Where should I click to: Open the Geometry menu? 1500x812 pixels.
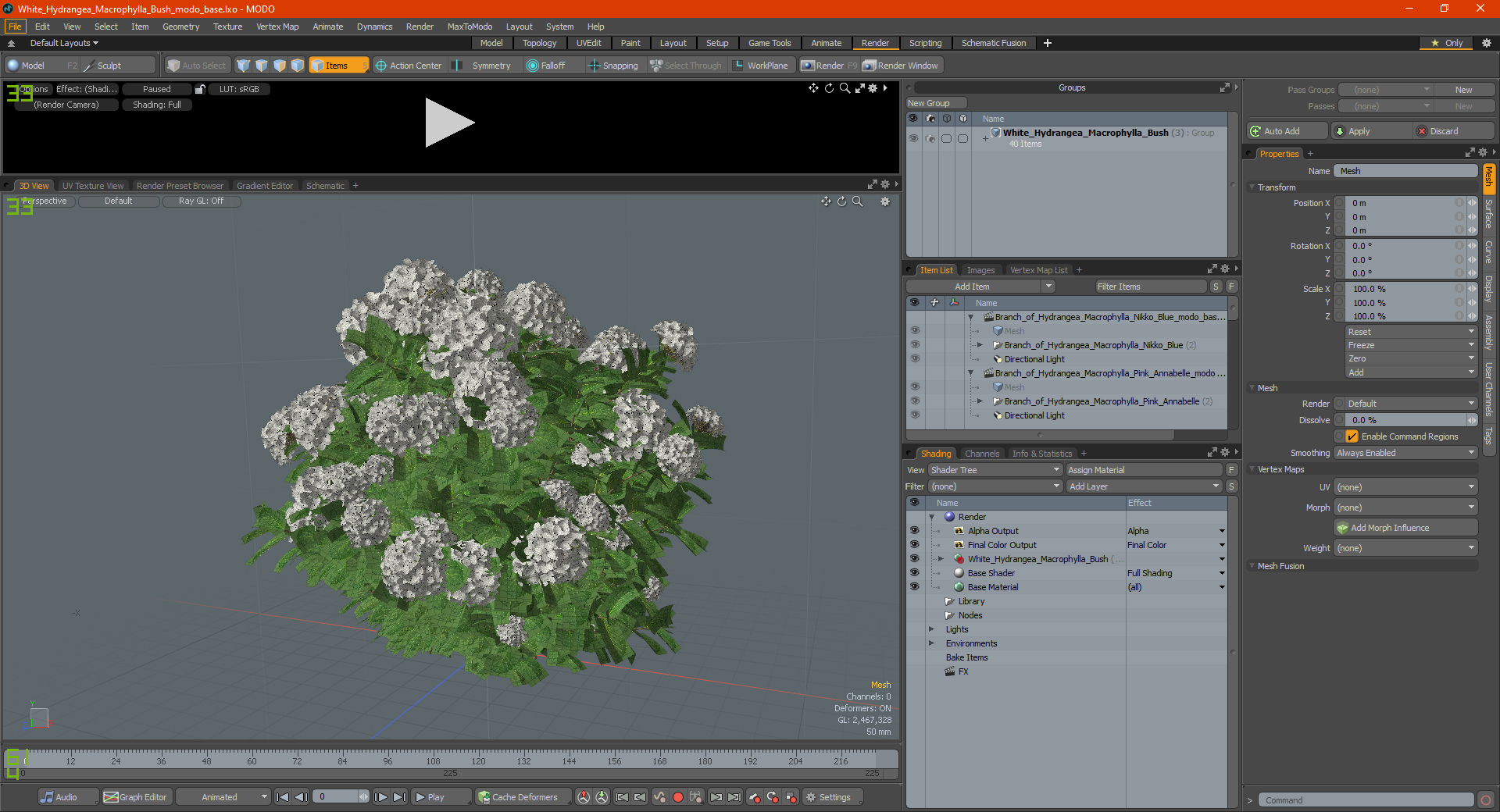click(x=180, y=27)
